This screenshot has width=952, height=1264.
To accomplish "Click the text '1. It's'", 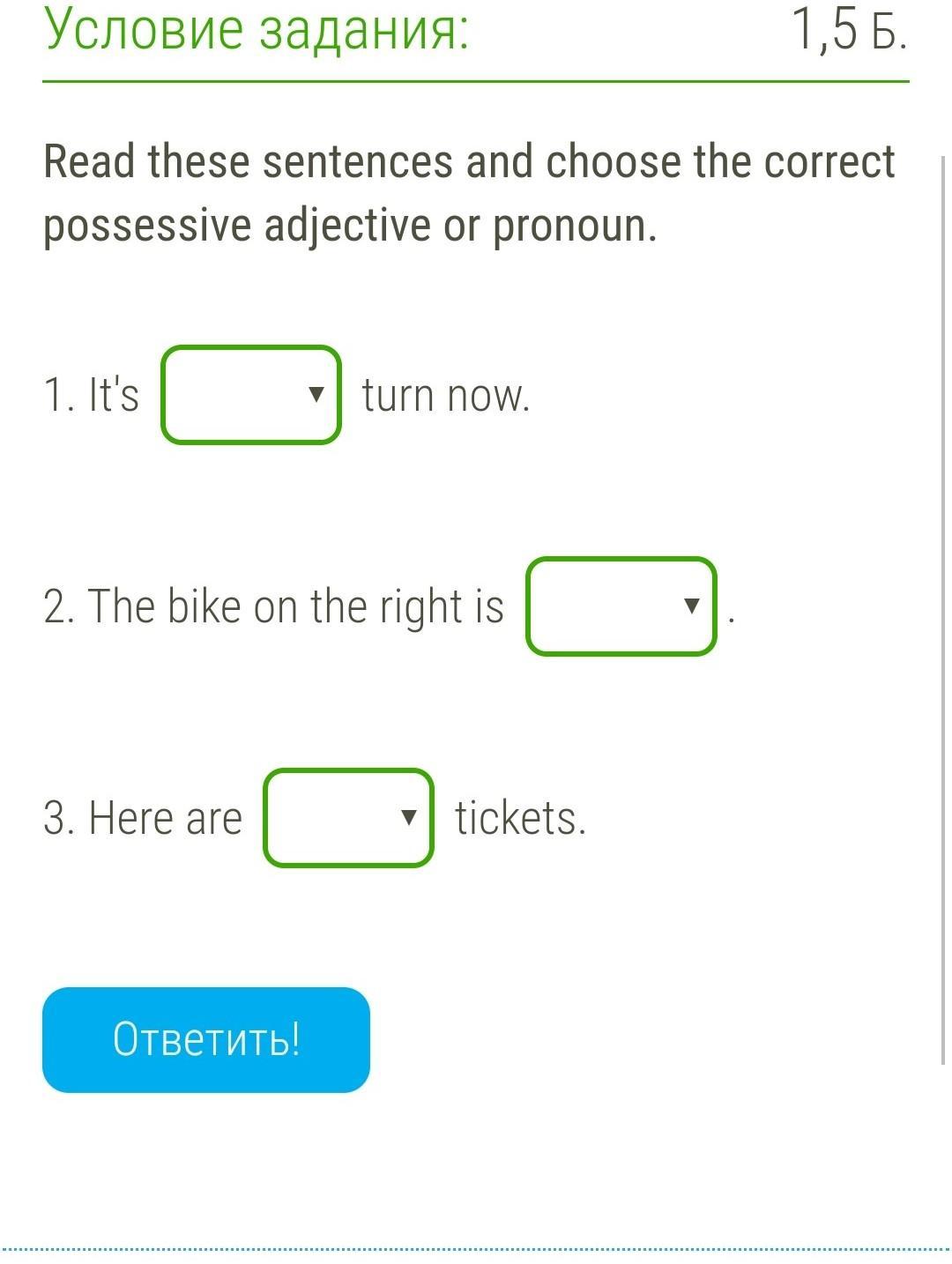I will 92,394.
